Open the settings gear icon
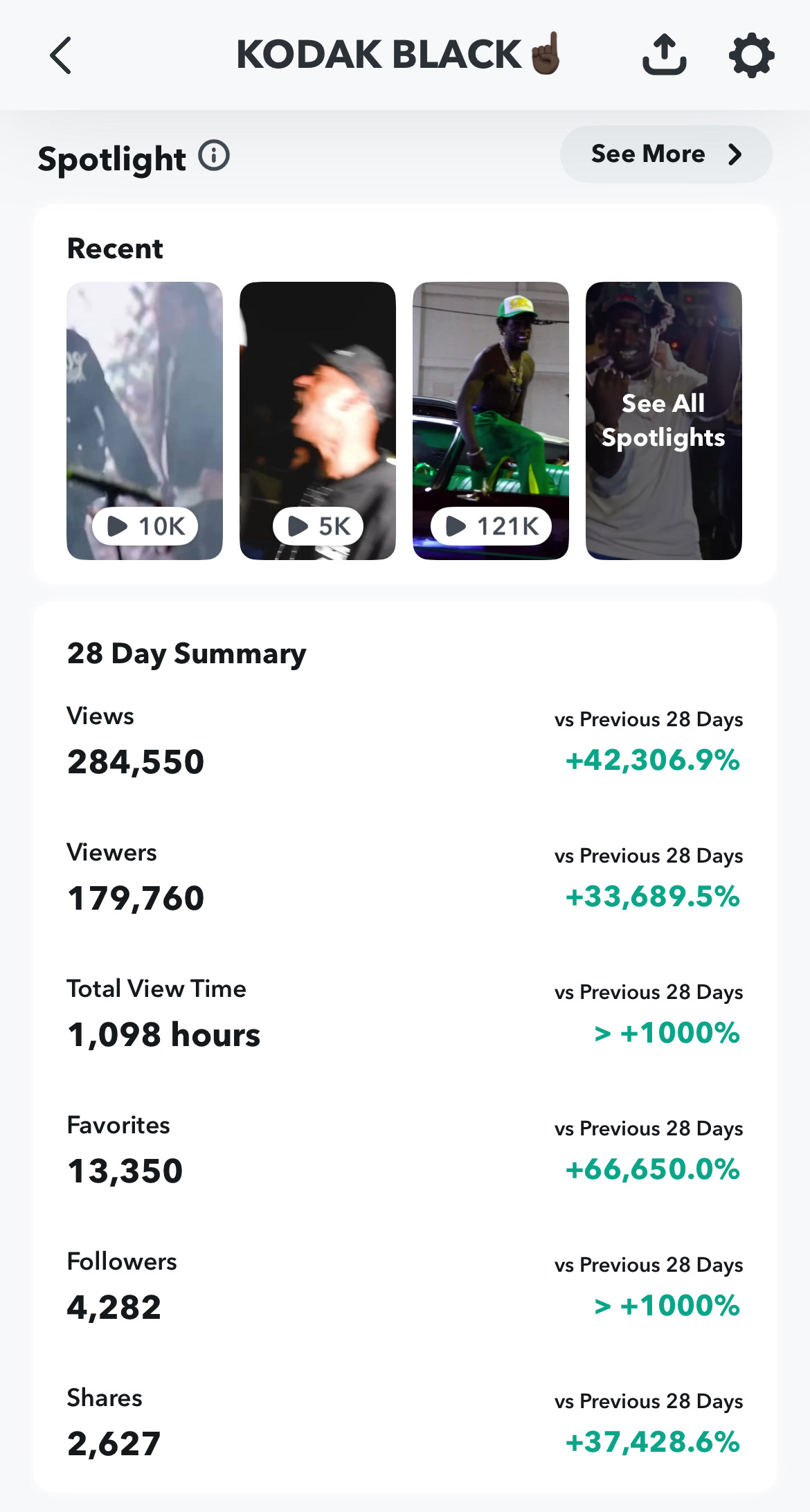The height and width of the screenshot is (1512, 810). (751, 55)
